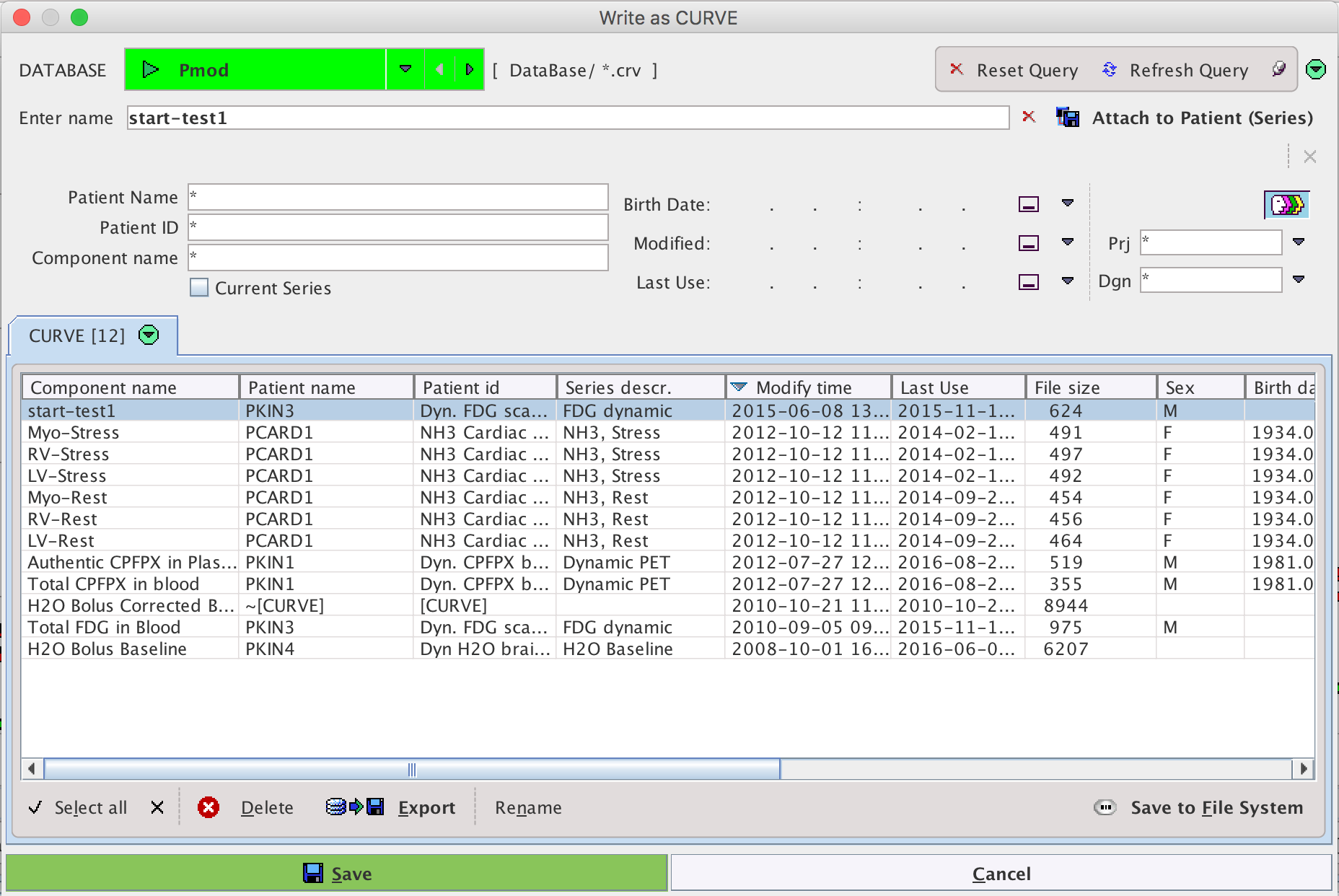Click the Birth Date range icon
Screen dimensions: 1339x896
tap(1029, 204)
